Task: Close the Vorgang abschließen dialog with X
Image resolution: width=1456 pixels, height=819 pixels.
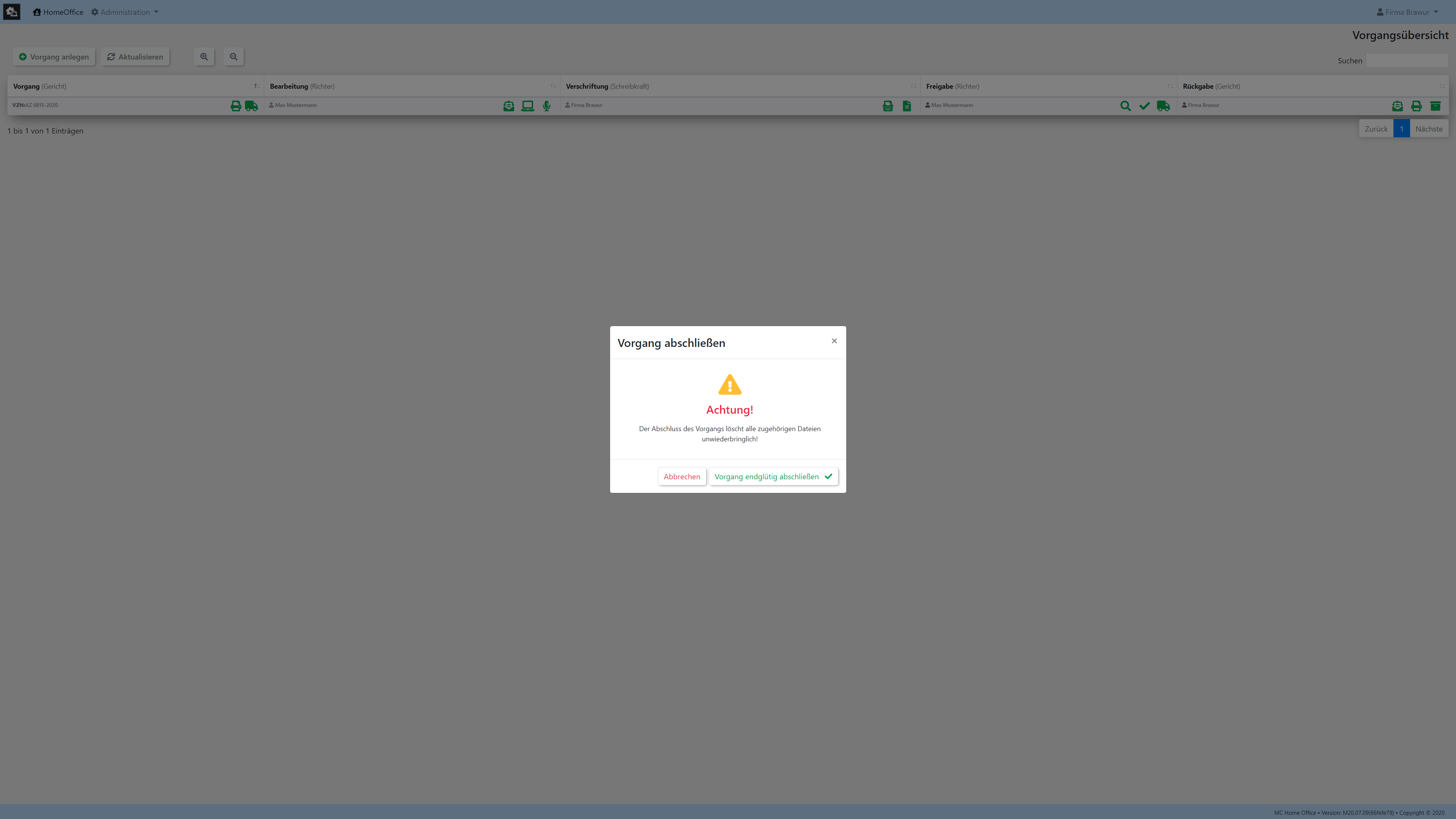Action: 834,341
